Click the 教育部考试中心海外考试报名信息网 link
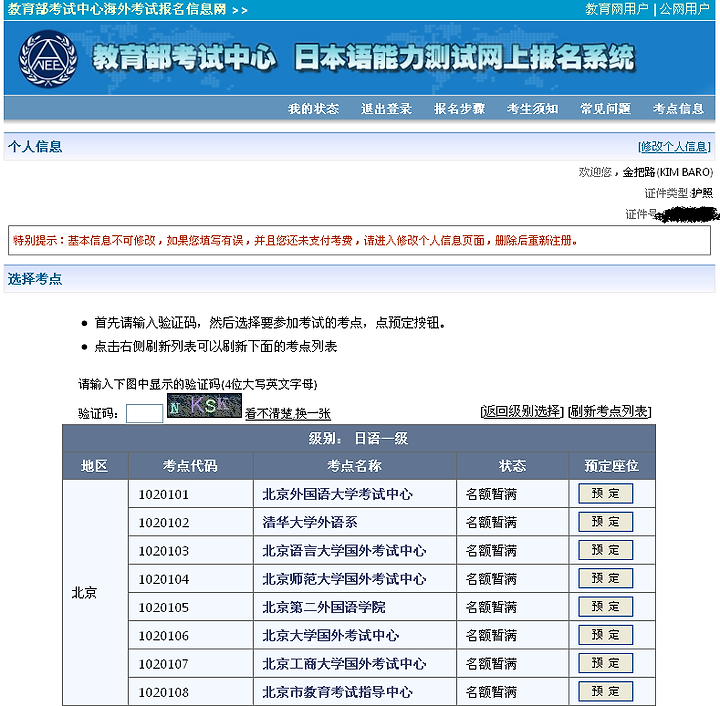Viewport: 720px width, 706px height. click(x=117, y=9)
